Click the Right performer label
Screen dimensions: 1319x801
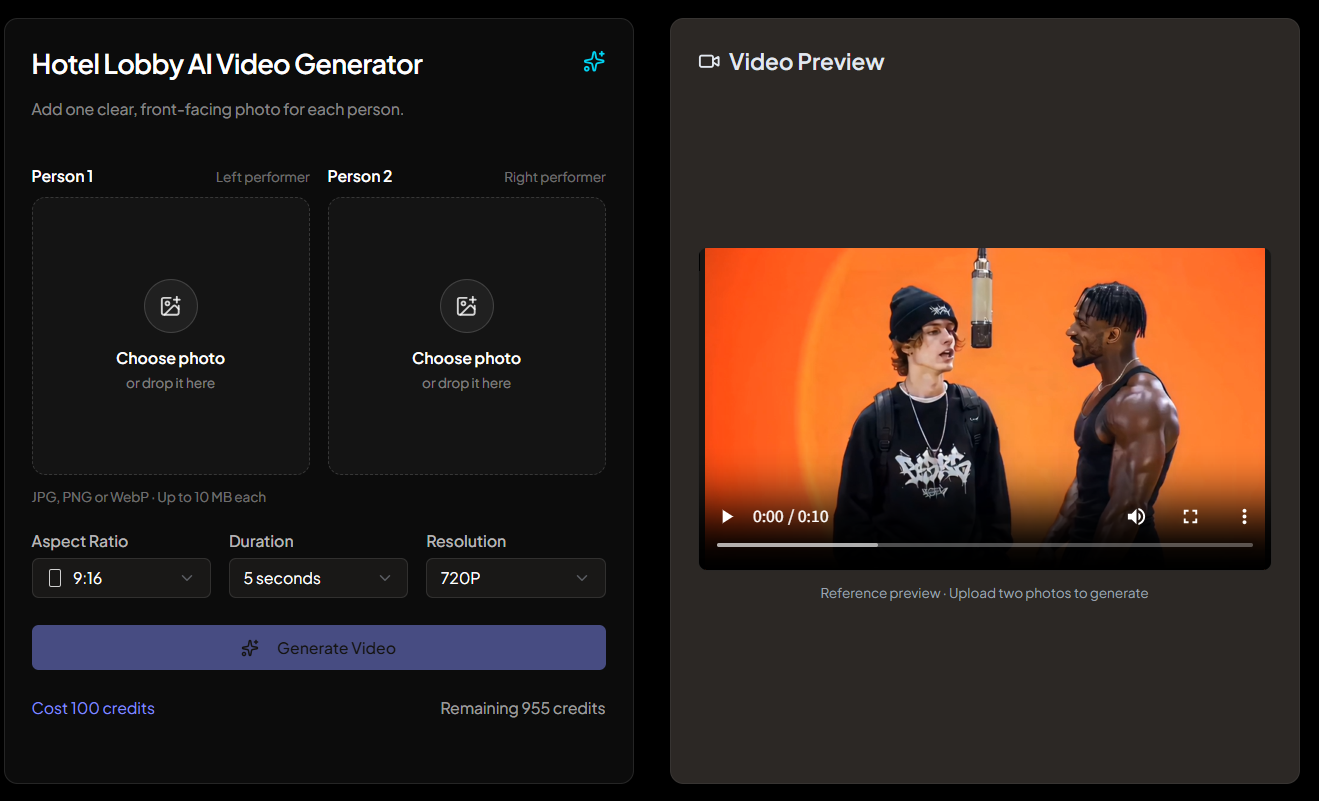pos(555,177)
